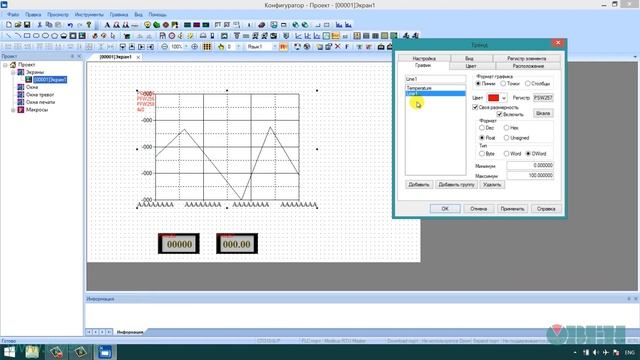Select the Unsigned format radio button
The height and width of the screenshot is (360, 640).
click(x=506, y=138)
